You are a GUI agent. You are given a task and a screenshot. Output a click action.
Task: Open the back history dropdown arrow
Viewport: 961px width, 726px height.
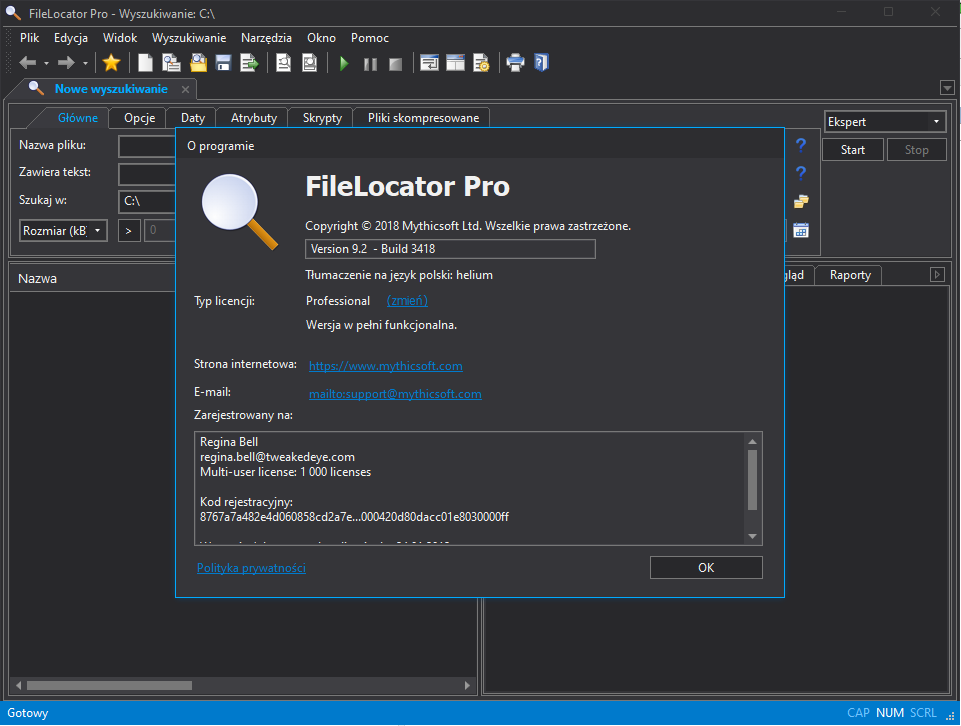point(46,63)
